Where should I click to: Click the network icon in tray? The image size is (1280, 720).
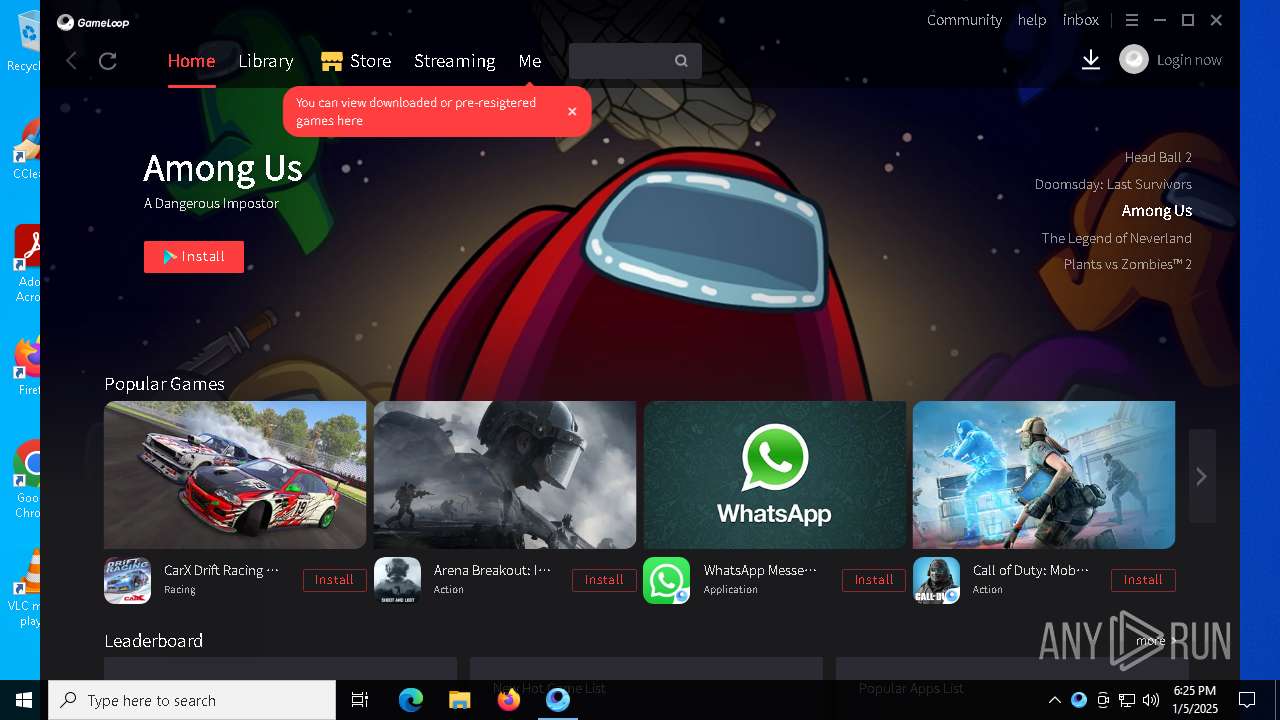click(x=1127, y=700)
